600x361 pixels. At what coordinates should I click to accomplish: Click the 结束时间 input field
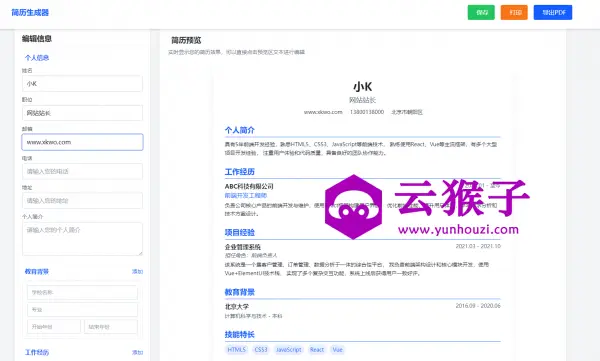coord(111,327)
